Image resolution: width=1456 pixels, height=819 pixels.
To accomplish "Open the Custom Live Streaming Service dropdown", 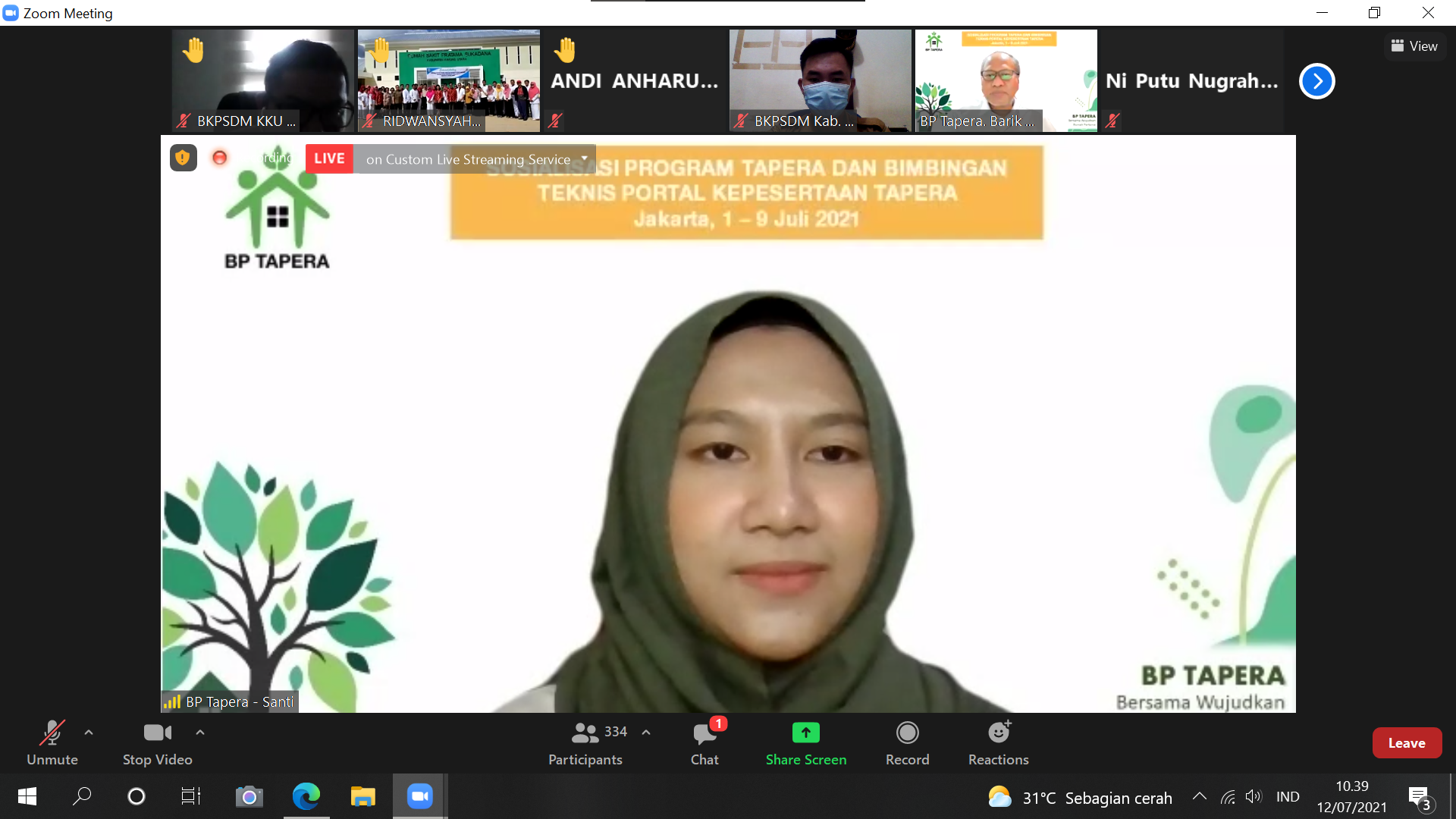I will tap(584, 159).
